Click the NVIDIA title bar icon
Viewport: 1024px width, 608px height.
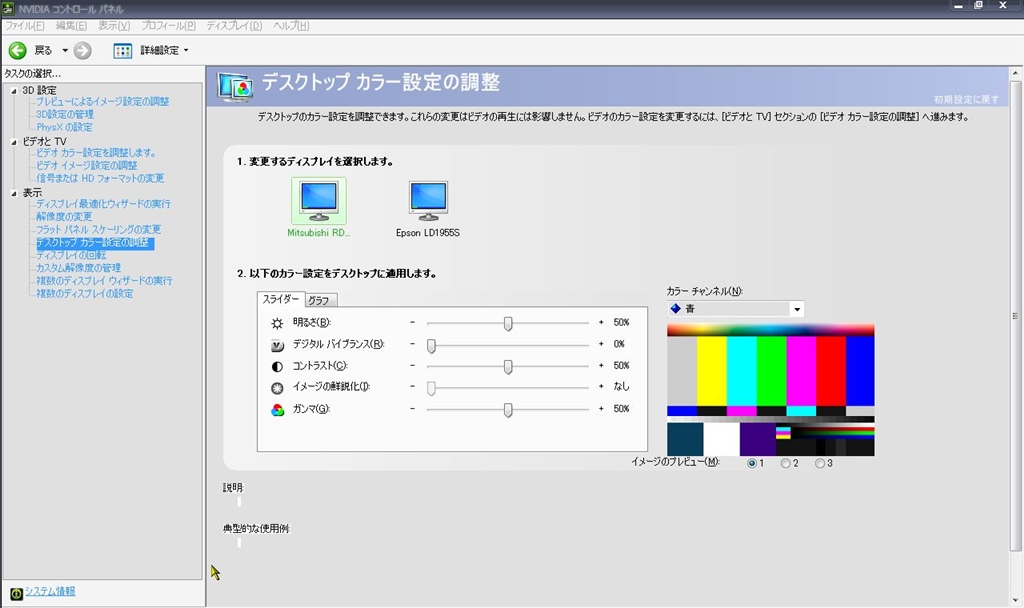click(8, 8)
